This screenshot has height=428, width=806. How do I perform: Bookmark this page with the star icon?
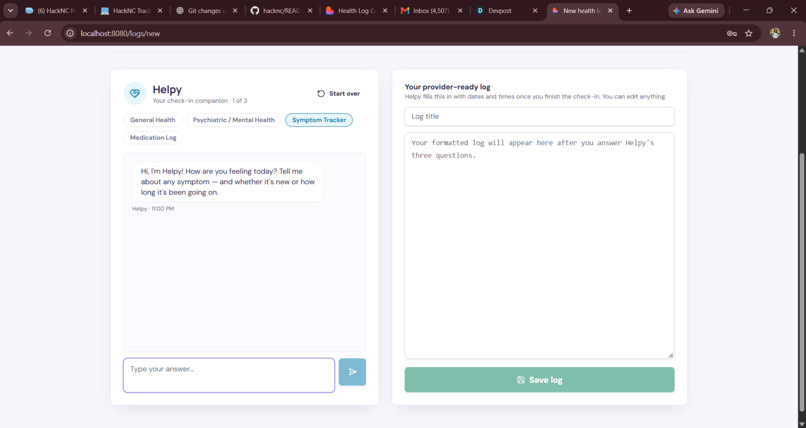[x=749, y=33]
